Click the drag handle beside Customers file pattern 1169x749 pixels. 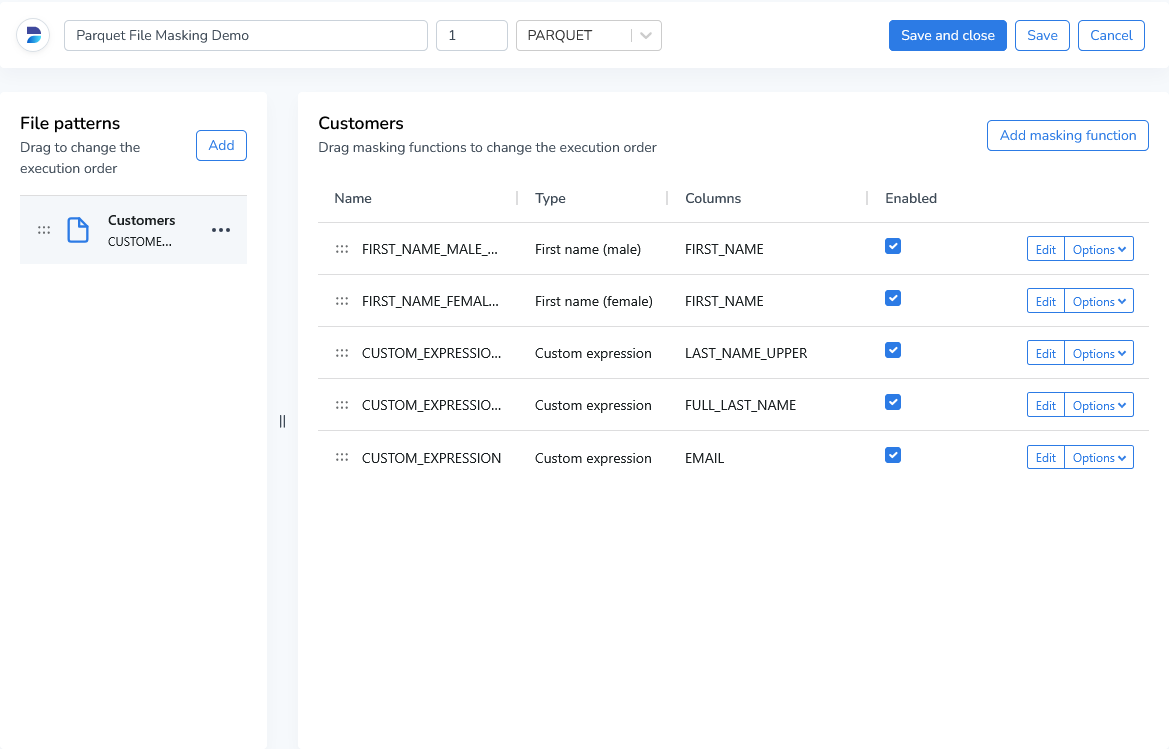click(44, 230)
